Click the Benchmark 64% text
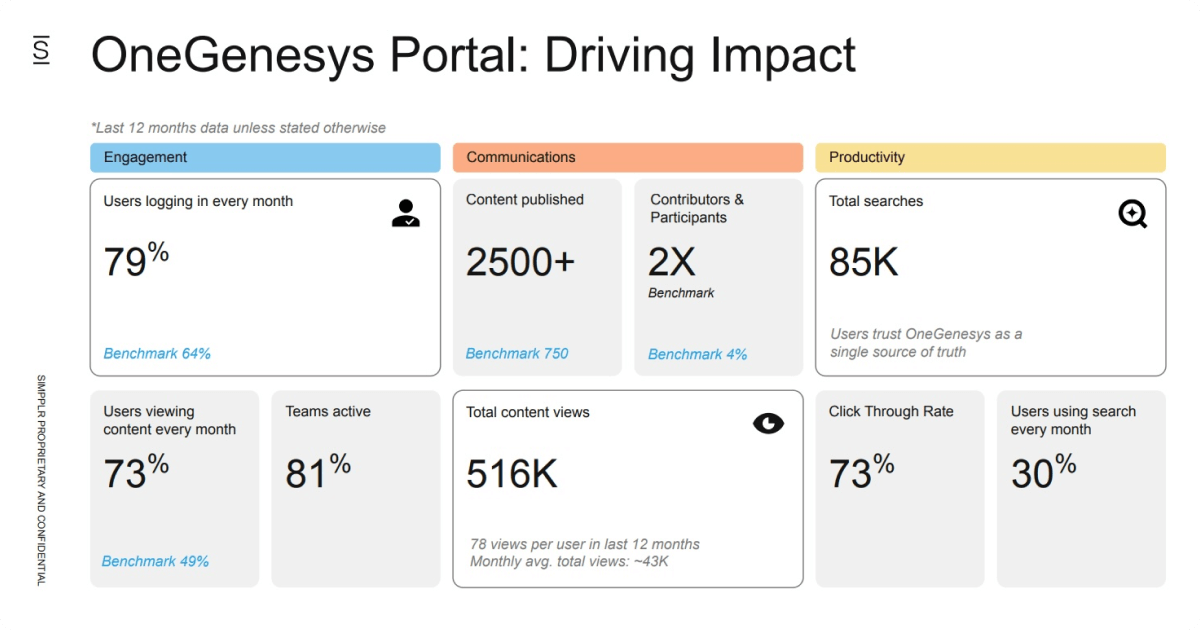1200x630 pixels. [157, 353]
